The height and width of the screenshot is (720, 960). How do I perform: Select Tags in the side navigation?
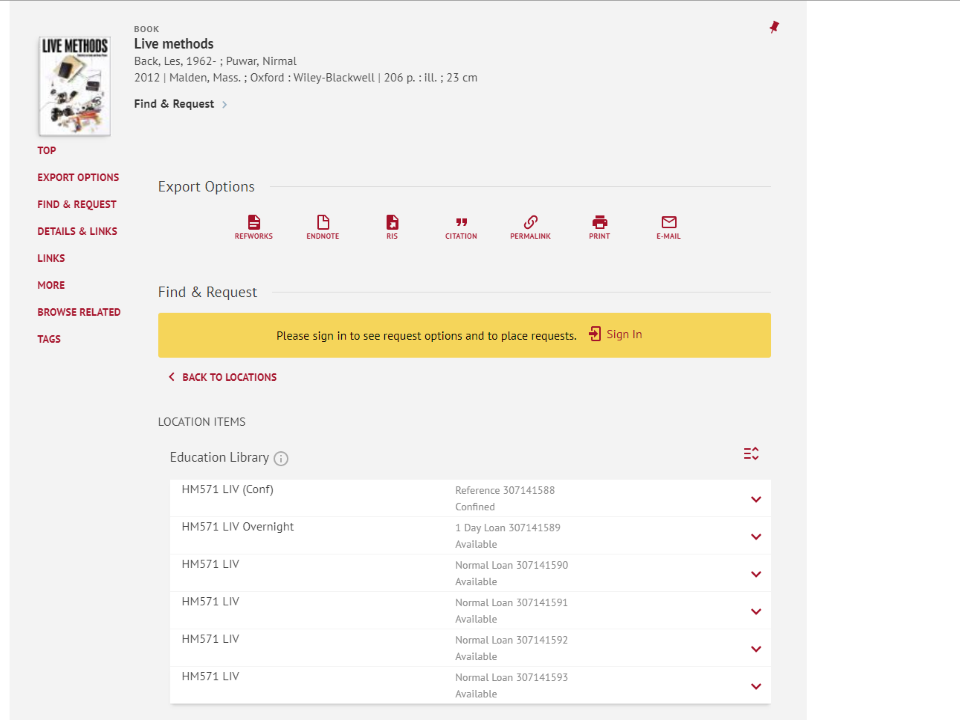click(49, 339)
